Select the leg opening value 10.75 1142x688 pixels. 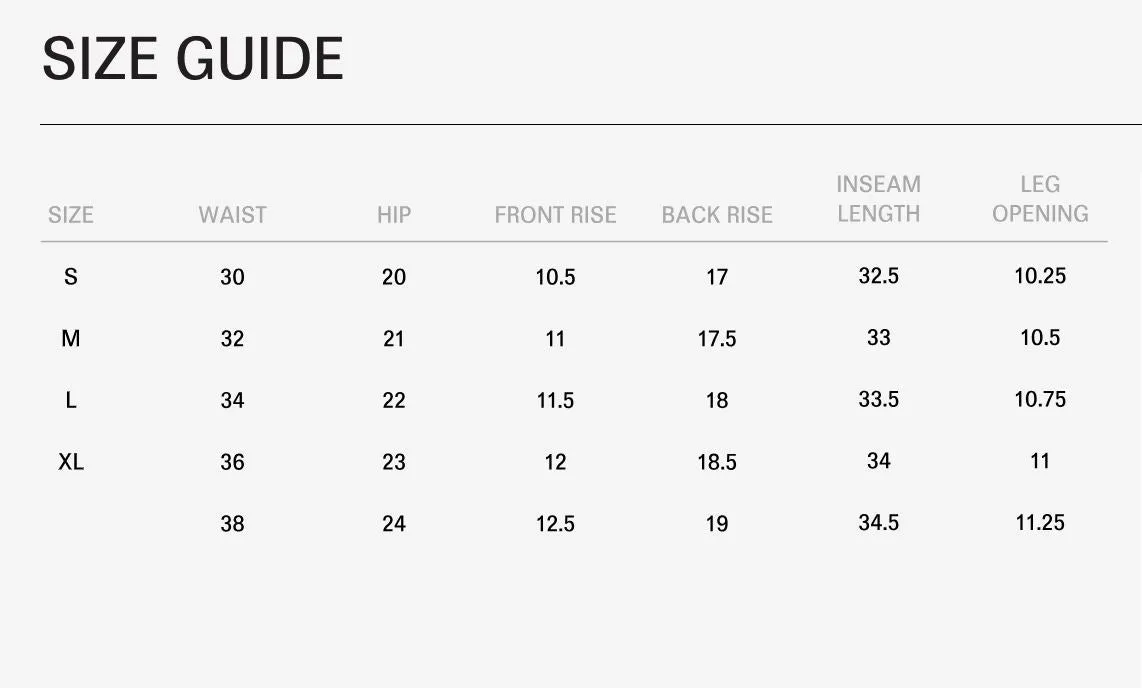pos(1040,399)
